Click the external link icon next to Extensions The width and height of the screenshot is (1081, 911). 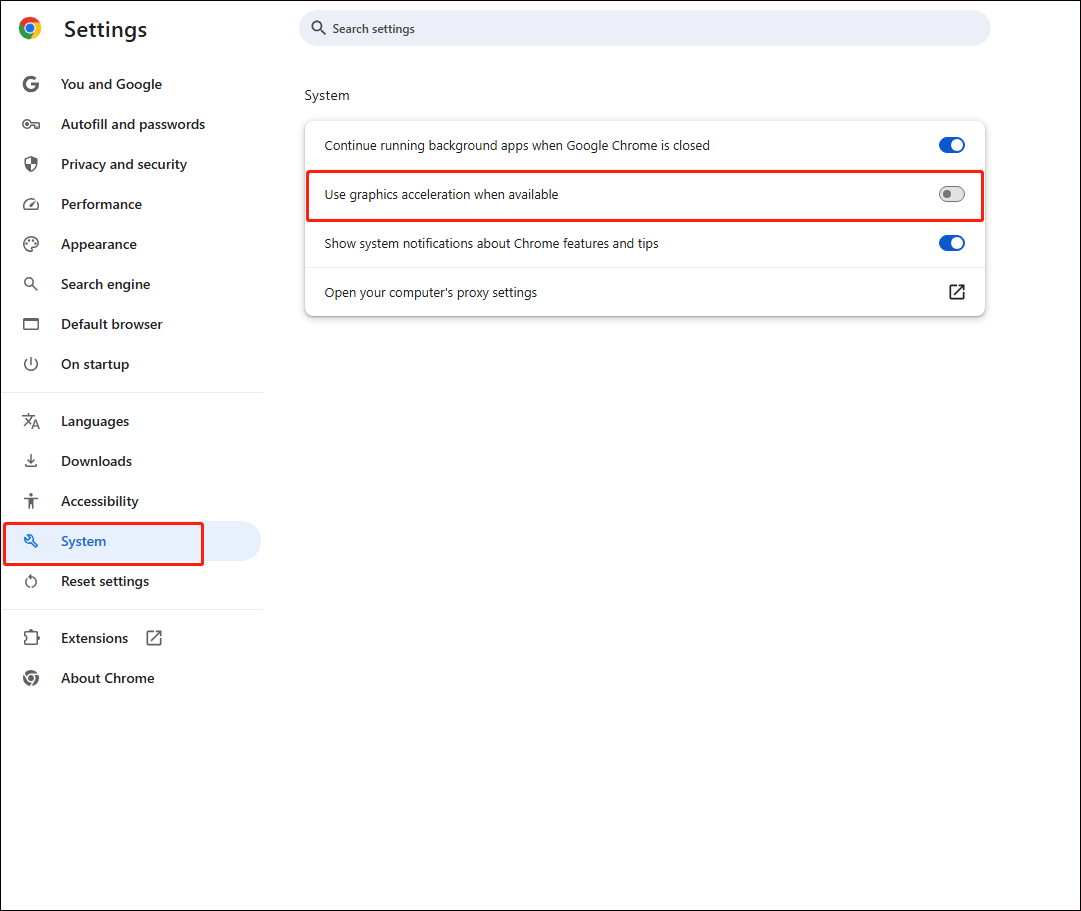click(154, 638)
